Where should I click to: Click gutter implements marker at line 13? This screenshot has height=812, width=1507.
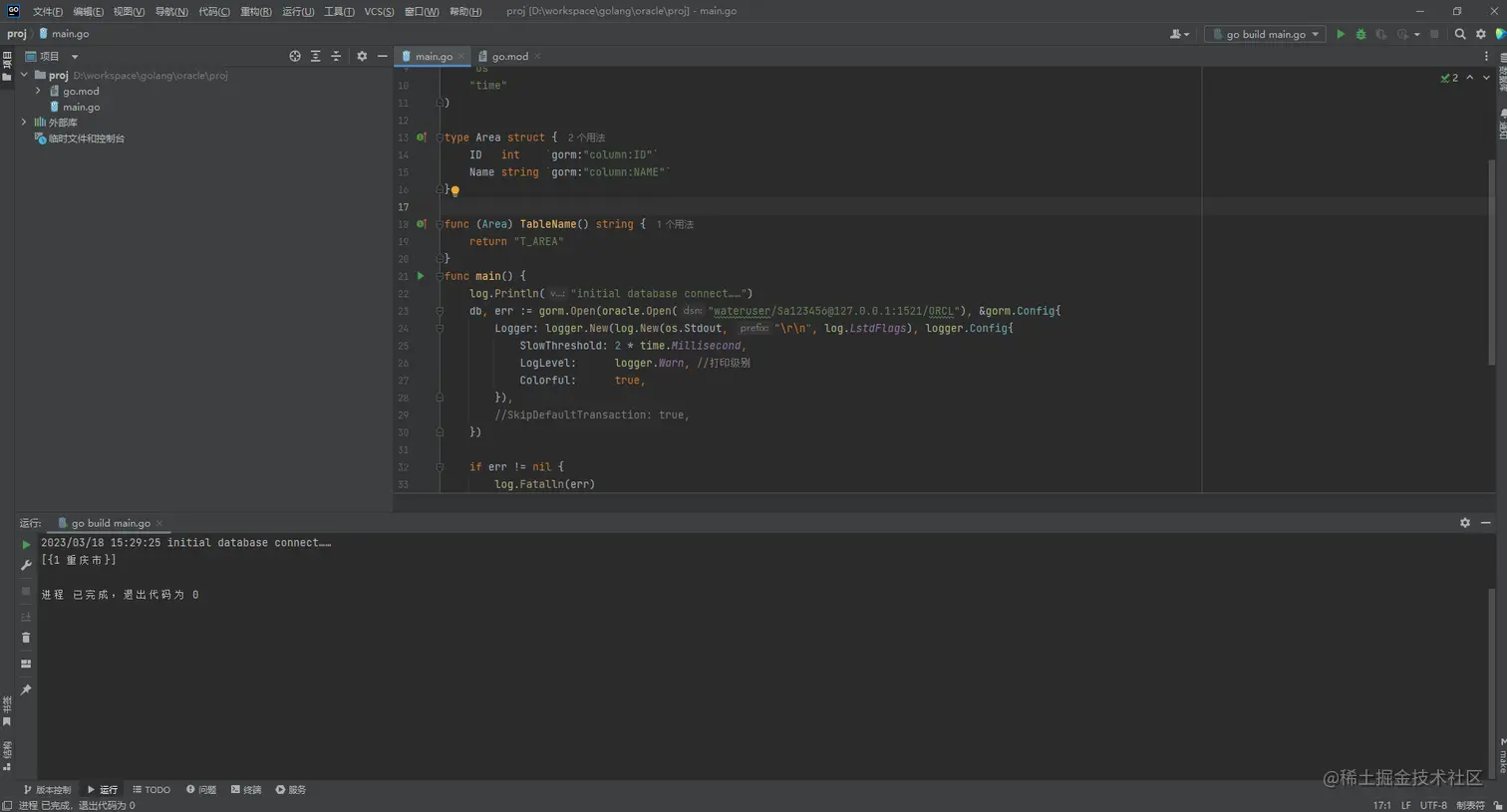421,137
